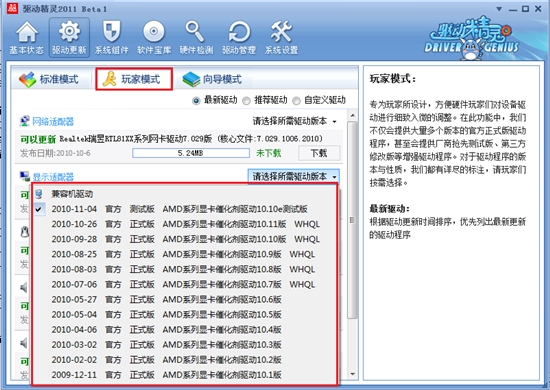Open the 显示适配器 link

pos(53,177)
